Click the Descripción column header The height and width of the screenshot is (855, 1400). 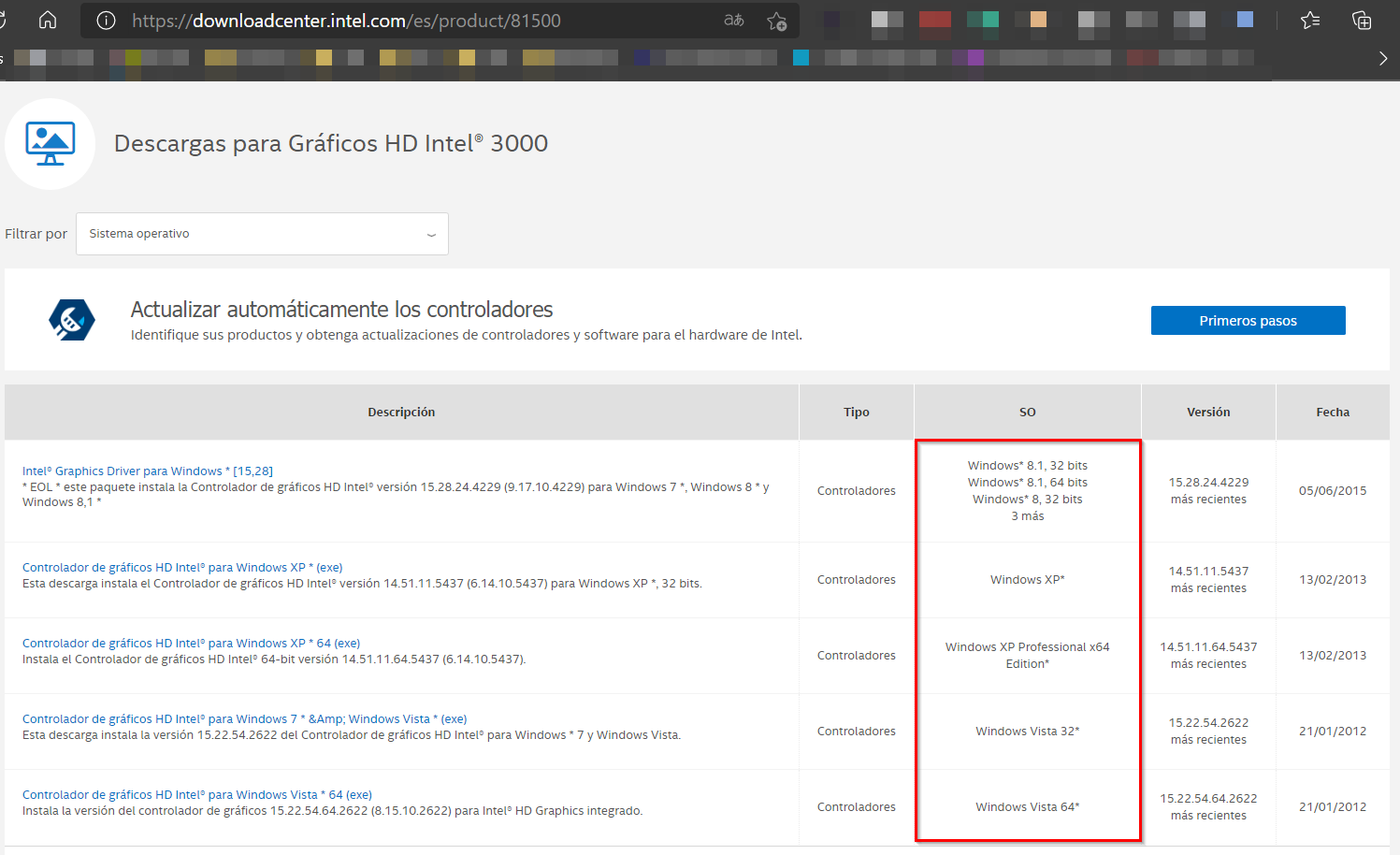(401, 412)
